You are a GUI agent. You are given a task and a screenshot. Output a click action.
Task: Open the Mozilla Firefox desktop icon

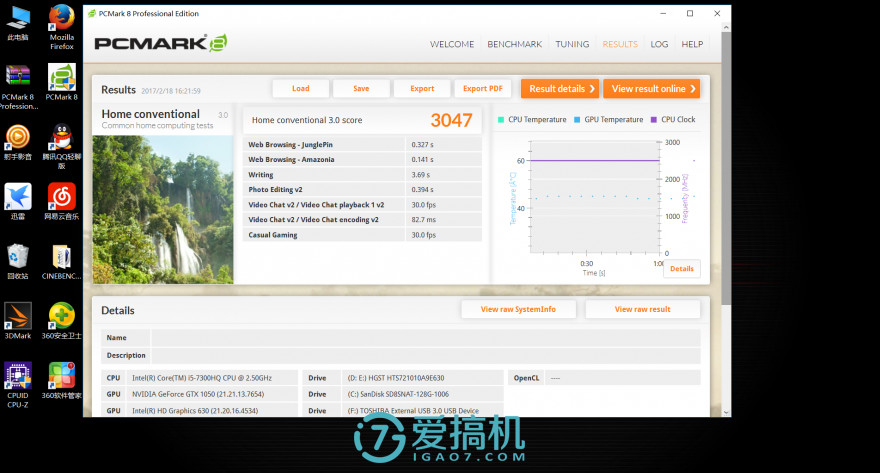coord(62,26)
